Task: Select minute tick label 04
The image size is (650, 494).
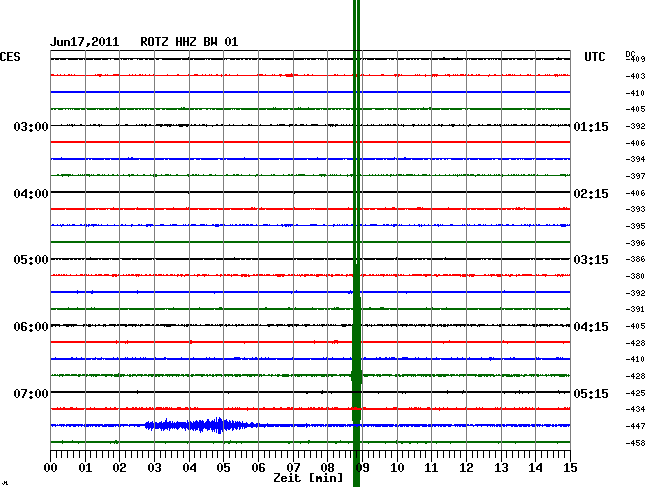Action: coord(189,468)
